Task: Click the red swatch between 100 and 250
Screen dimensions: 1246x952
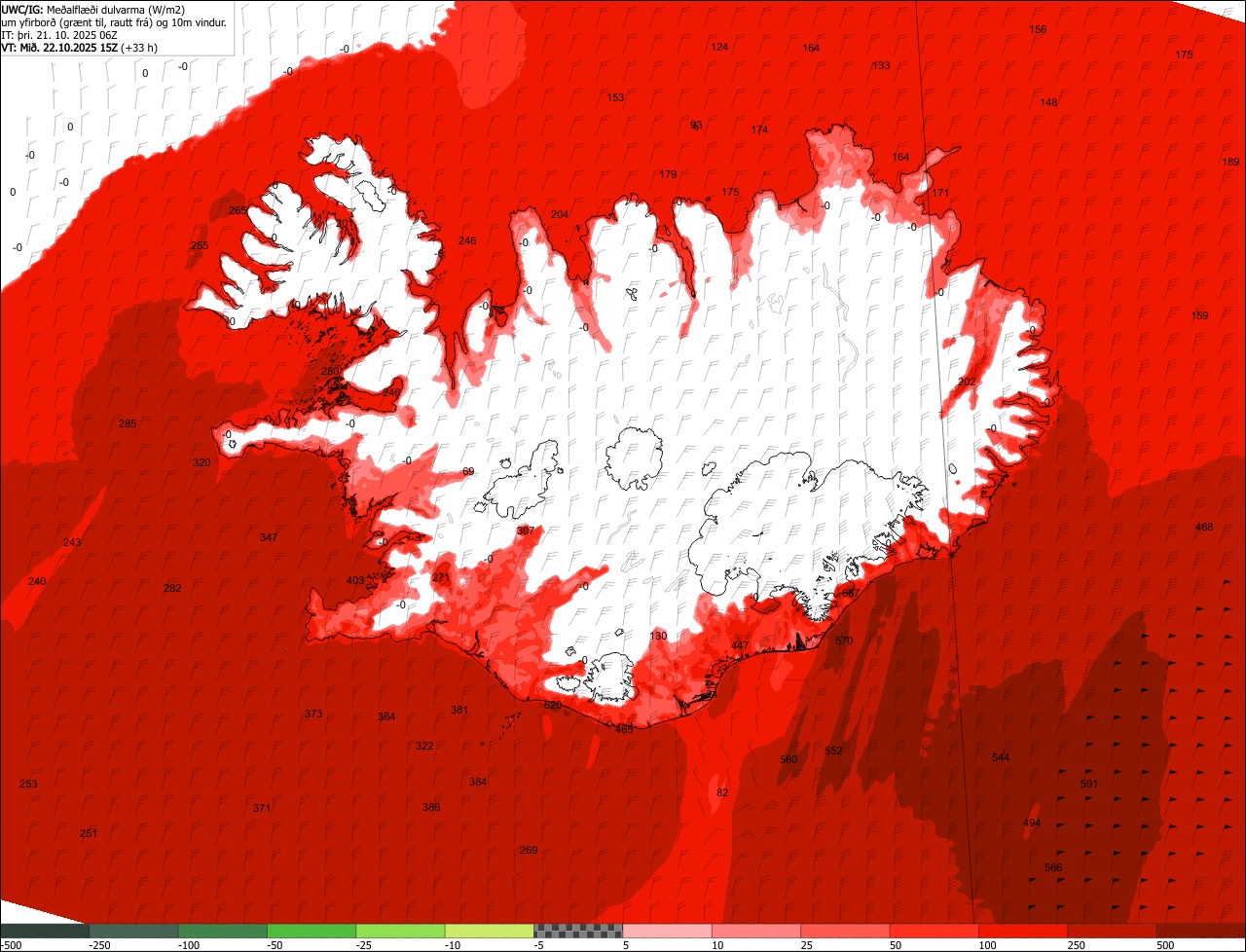Action: (1023, 931)
